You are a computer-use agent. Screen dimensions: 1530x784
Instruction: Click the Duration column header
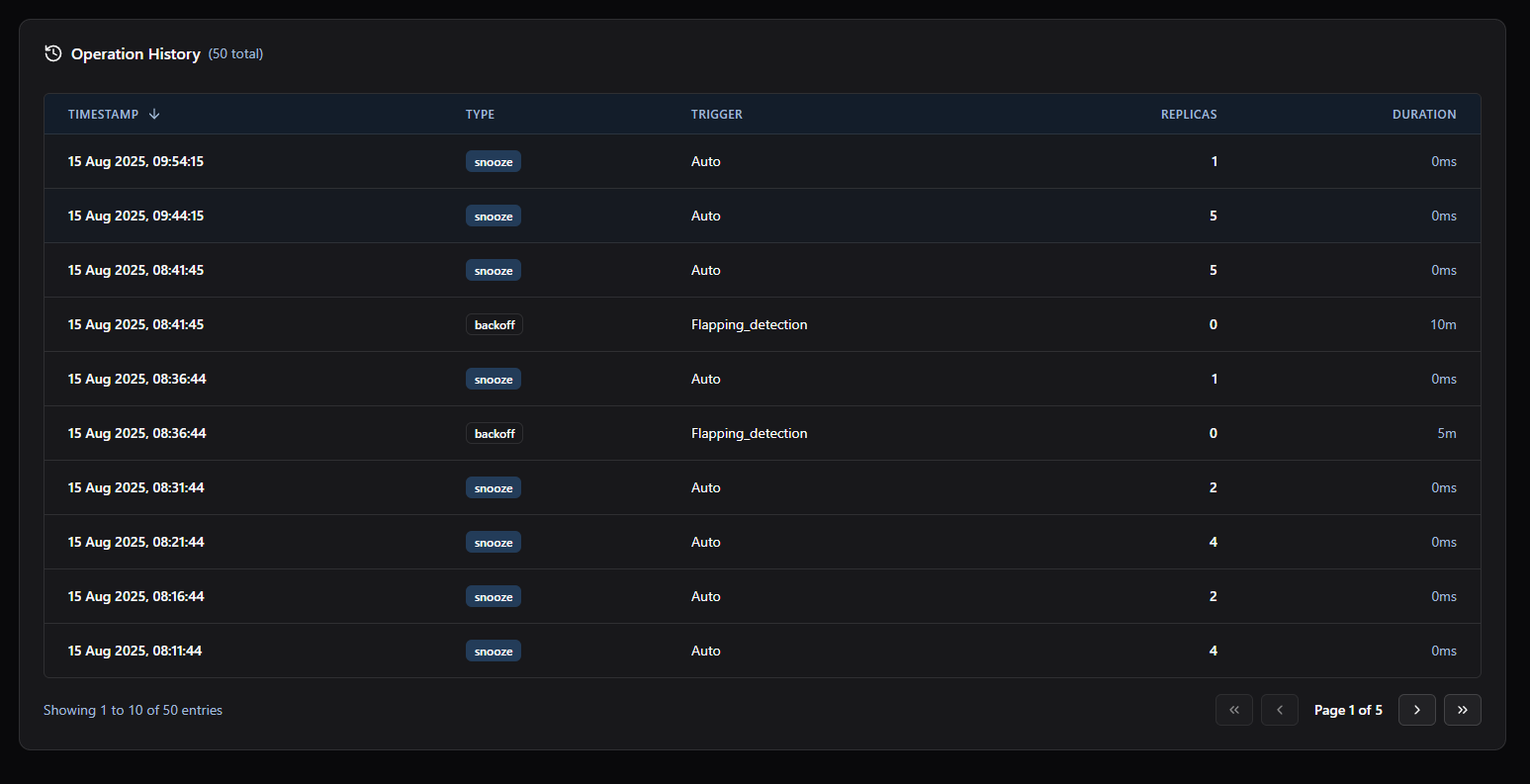1423,115
